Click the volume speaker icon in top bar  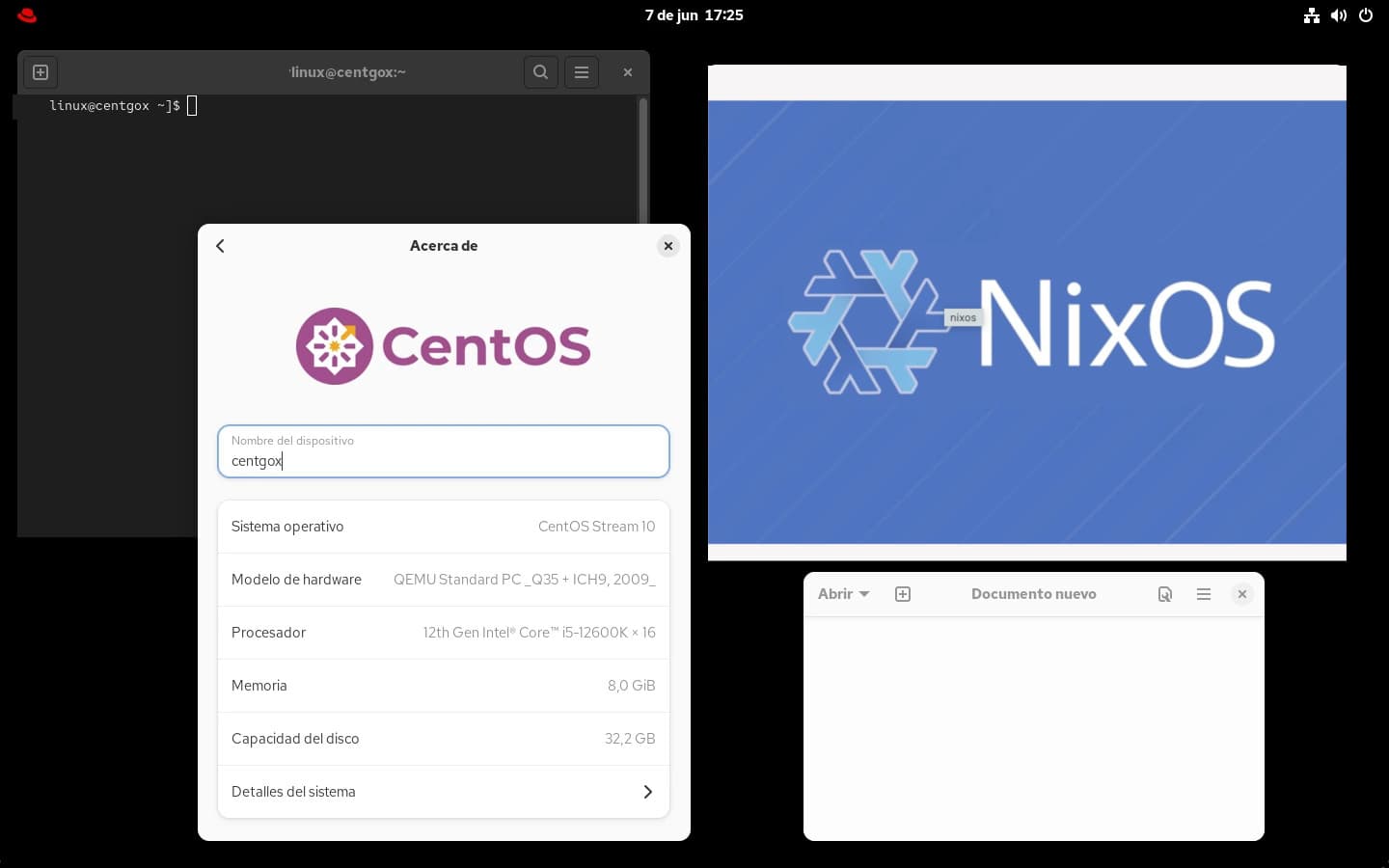point(1339,15)
